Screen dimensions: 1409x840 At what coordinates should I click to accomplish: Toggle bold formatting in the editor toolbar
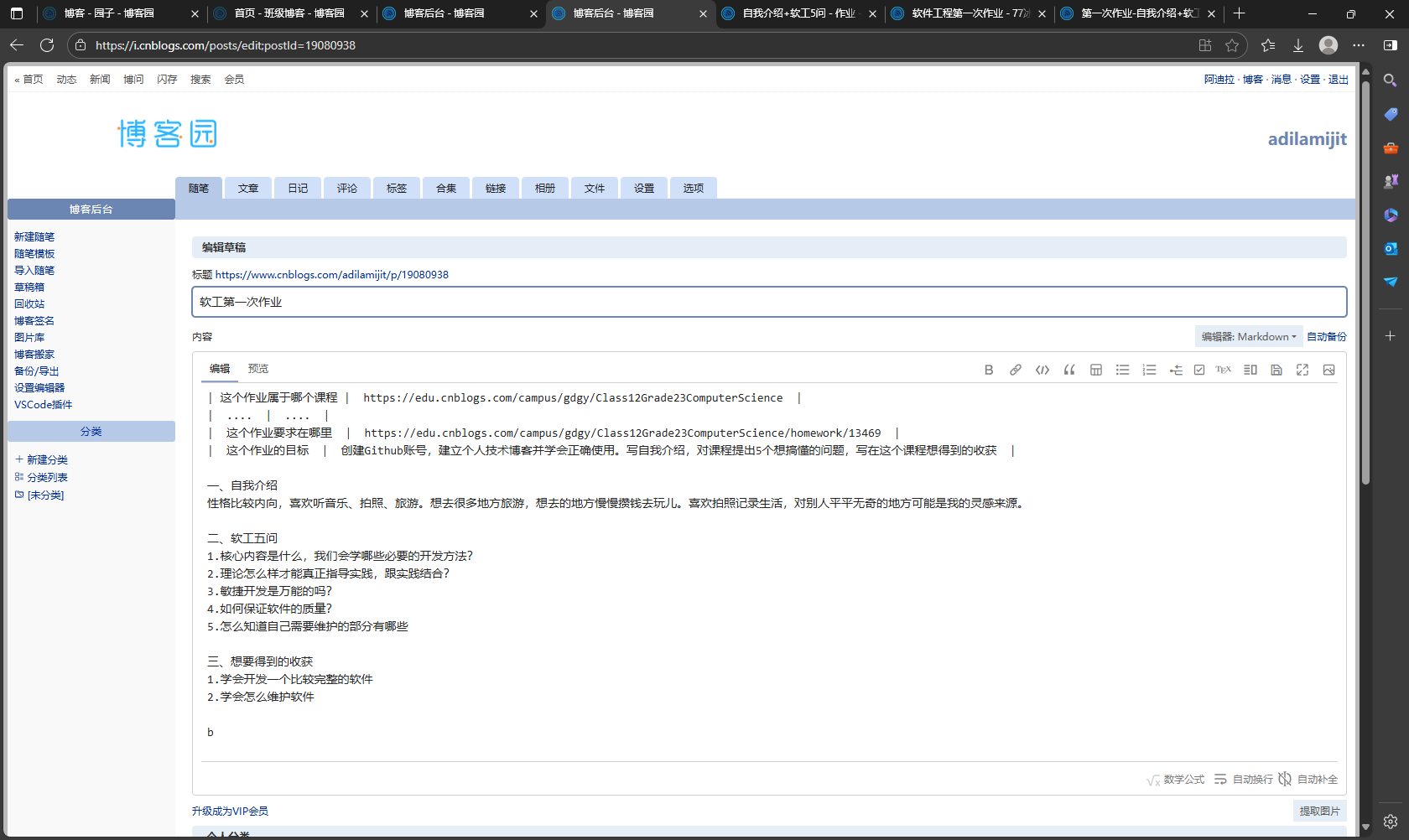coord(989,369)
